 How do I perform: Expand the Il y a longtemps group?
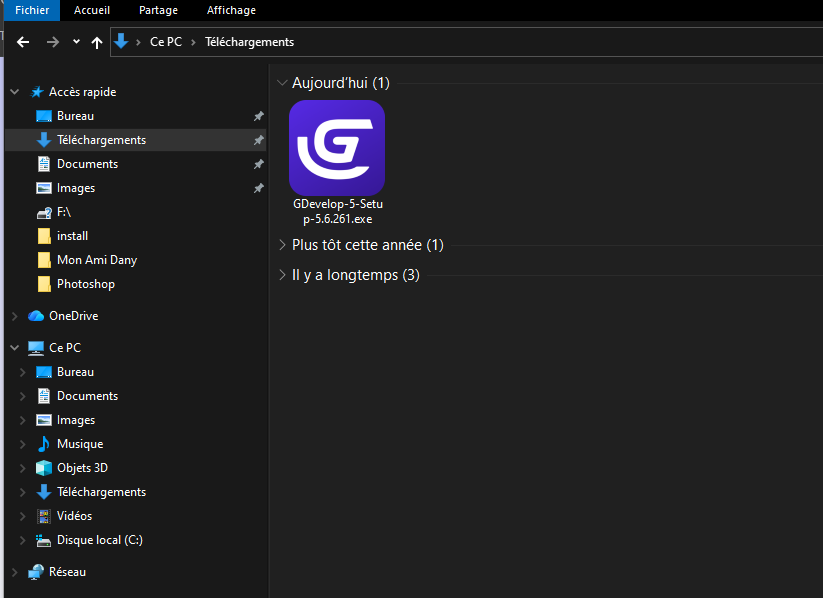click(x=282, y=275)
